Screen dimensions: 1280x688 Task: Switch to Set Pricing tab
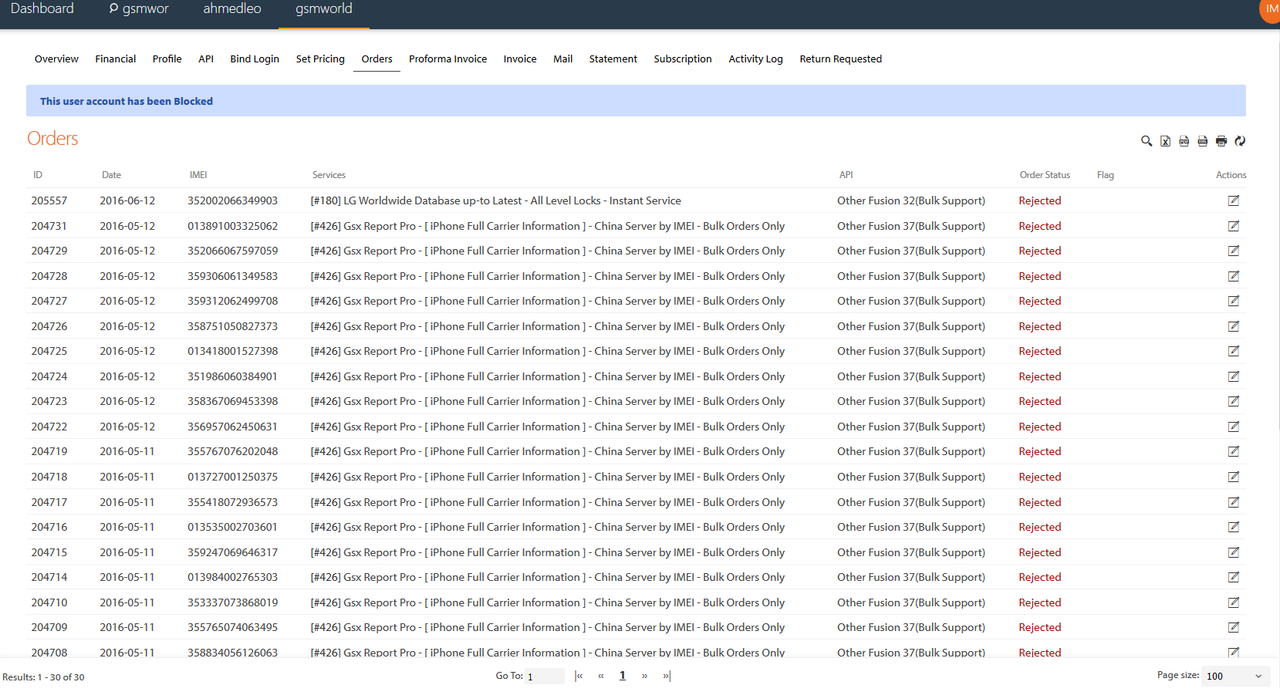tap(320, 59)
